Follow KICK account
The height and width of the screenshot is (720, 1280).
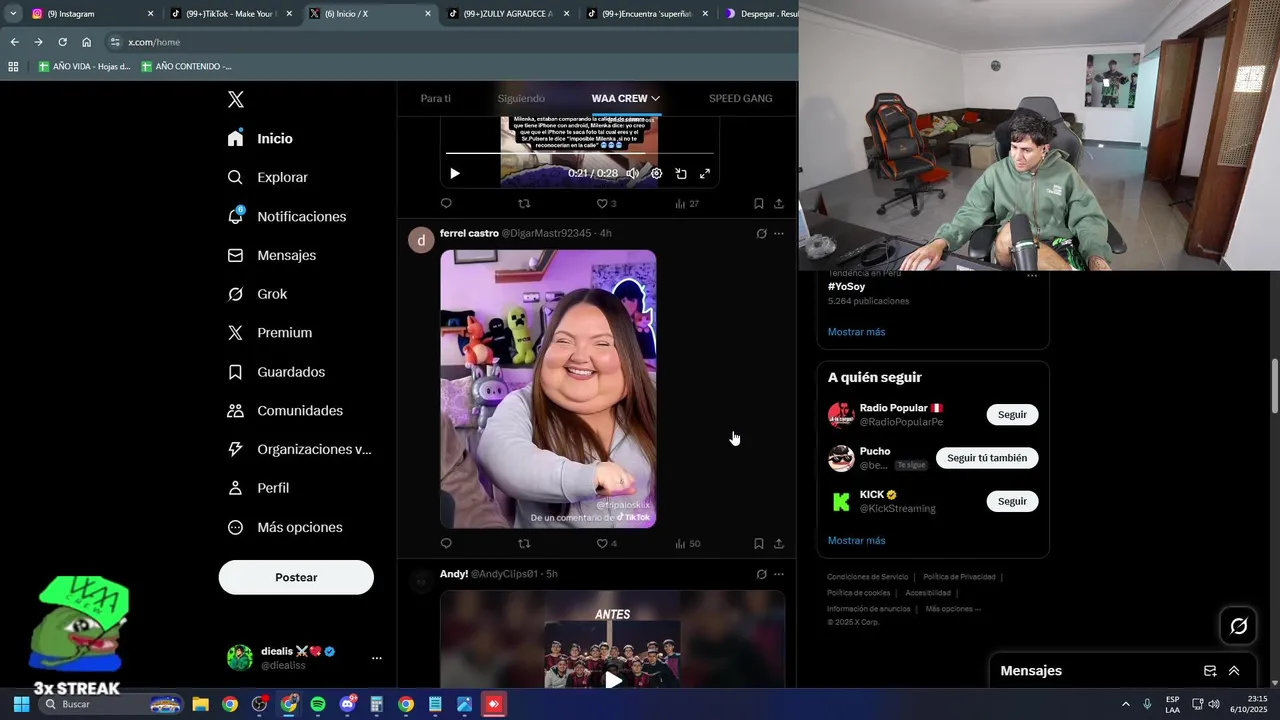[x=1012, y=501]
